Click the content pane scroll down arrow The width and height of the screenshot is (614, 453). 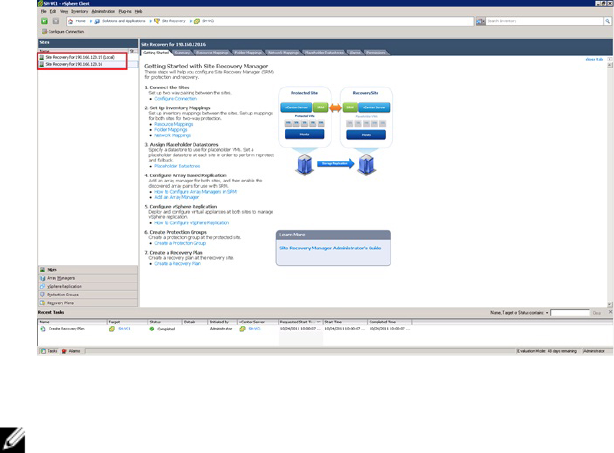point(610,304)
